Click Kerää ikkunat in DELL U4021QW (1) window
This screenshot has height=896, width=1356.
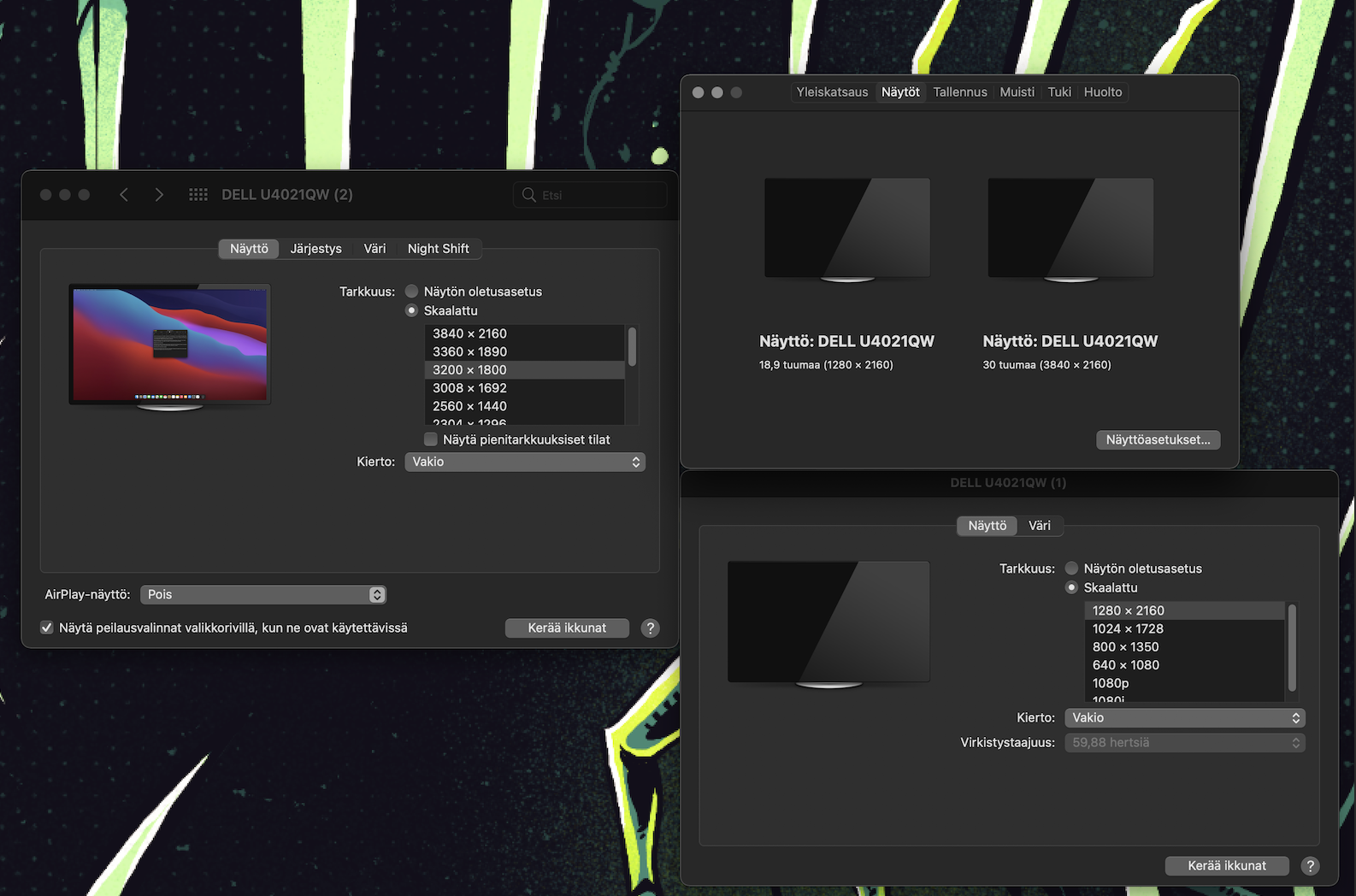[x=1227, y=866]
